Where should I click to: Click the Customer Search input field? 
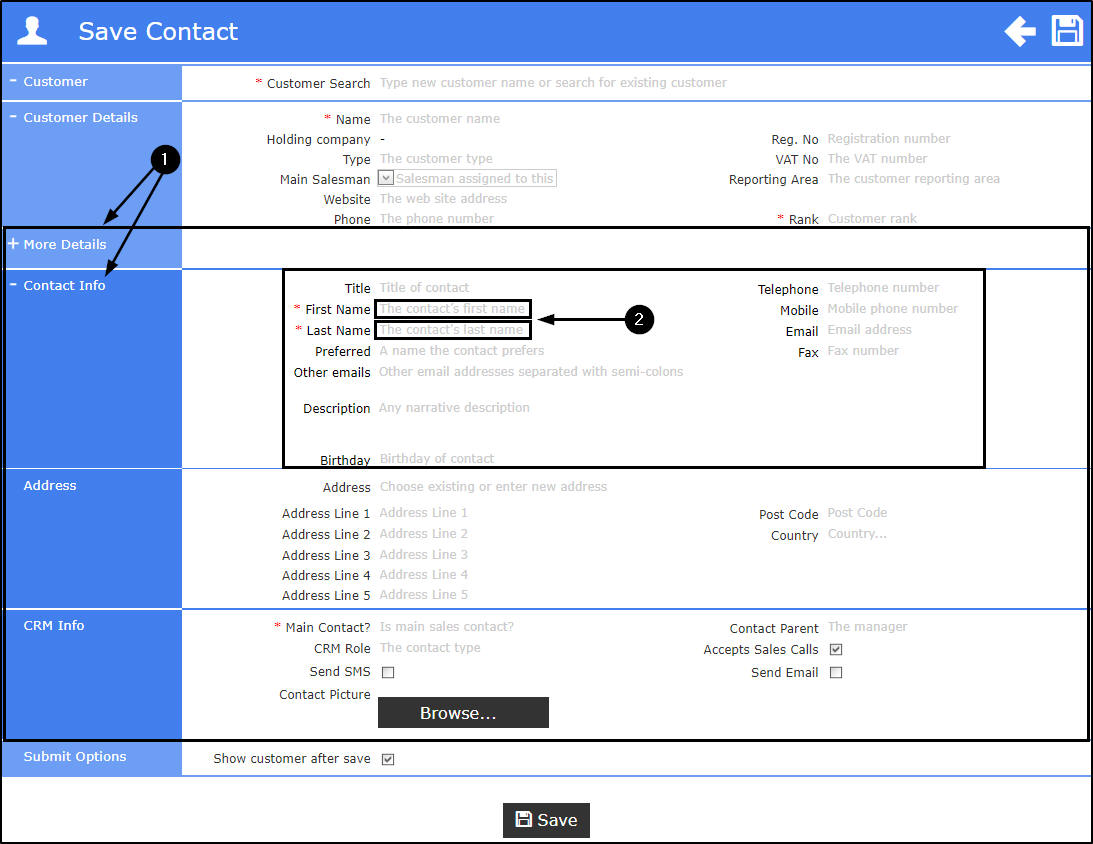point(732,83)
